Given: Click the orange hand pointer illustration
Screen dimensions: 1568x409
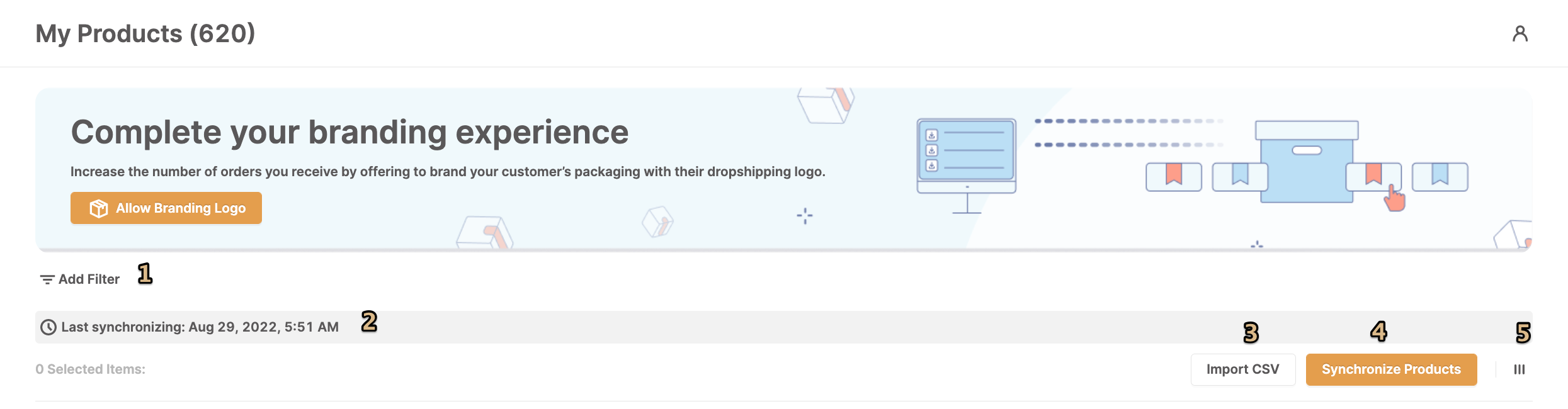Looking at the screenshot, I should click(x=1394, y=199).
